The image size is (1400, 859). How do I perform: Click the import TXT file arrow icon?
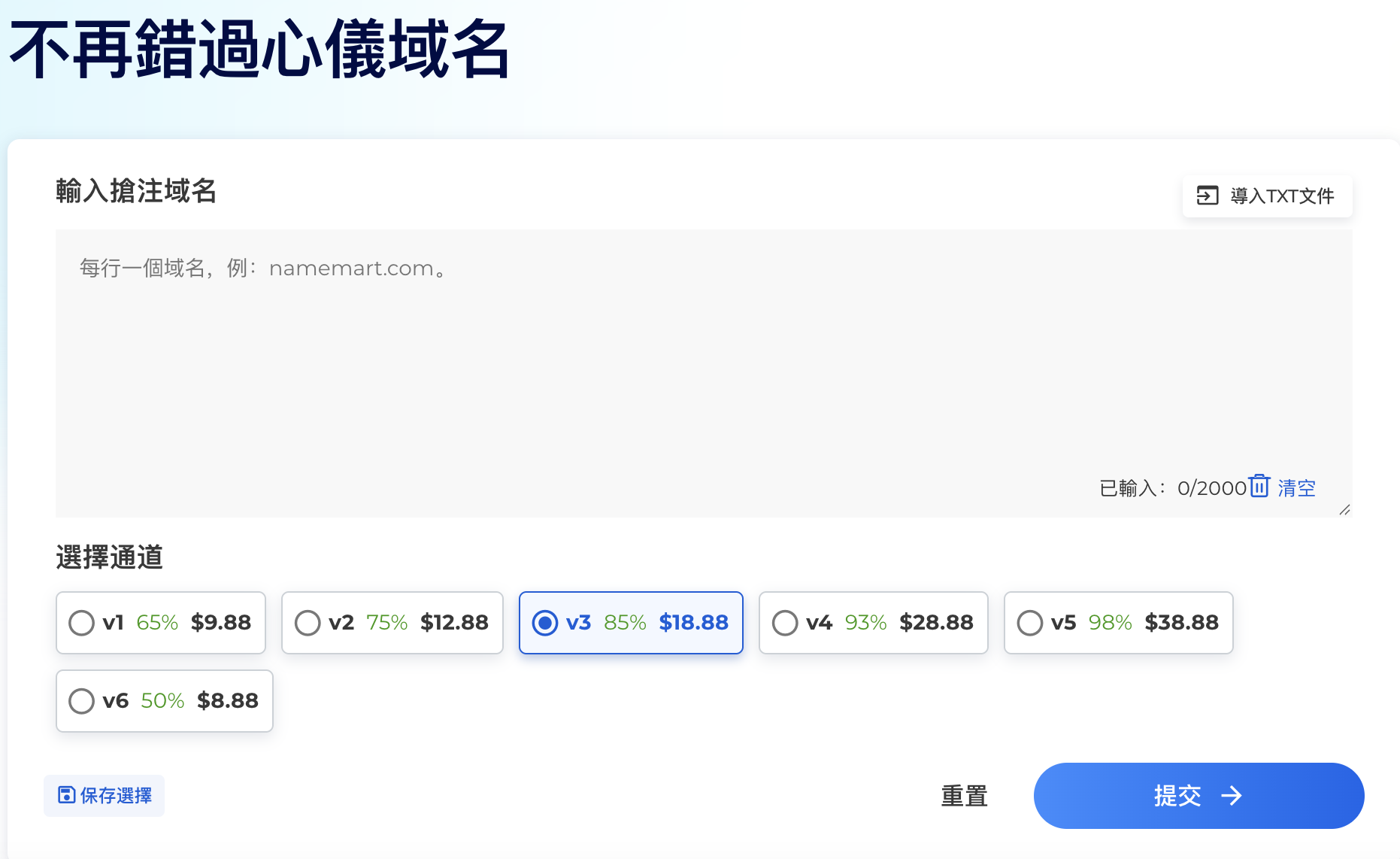pos(1208,196)
